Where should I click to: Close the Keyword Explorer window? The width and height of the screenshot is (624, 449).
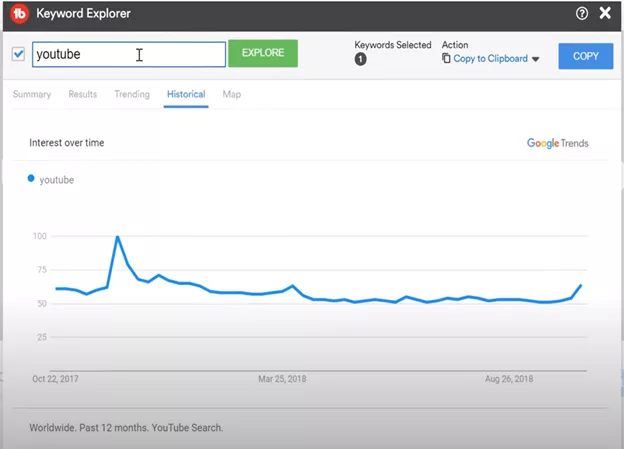605,13
